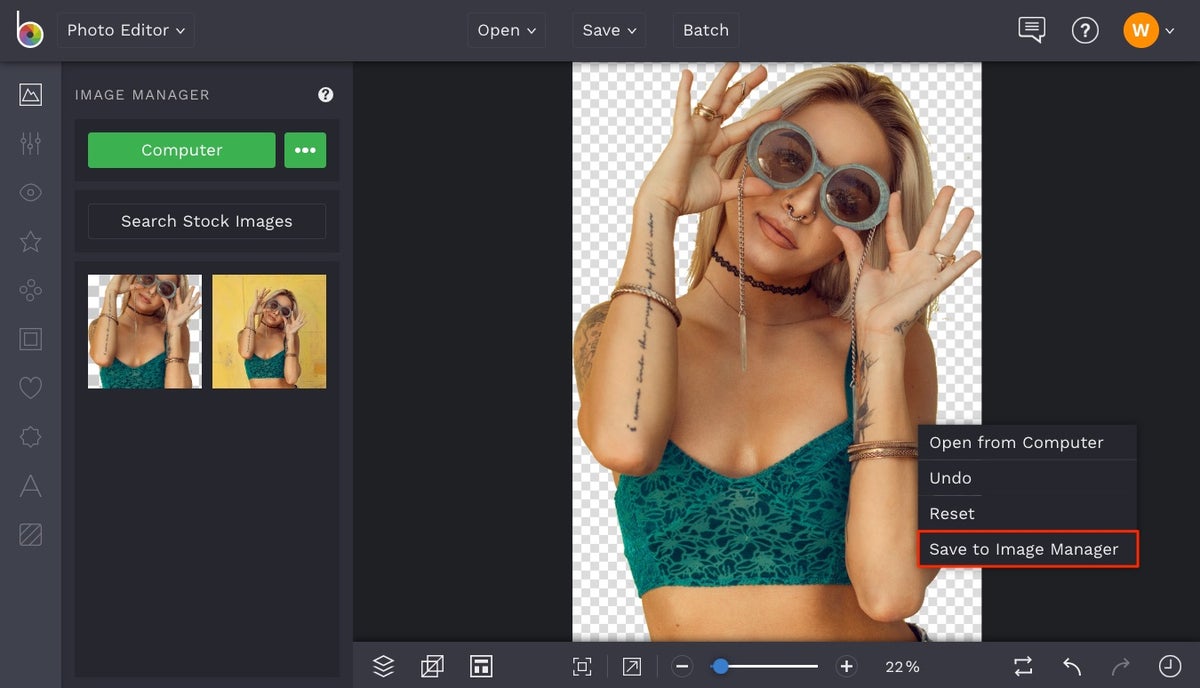Click the full size arrow icon
Viewport: 1200px width, 688px height.
pyautogui.click(x=632, y=667)
